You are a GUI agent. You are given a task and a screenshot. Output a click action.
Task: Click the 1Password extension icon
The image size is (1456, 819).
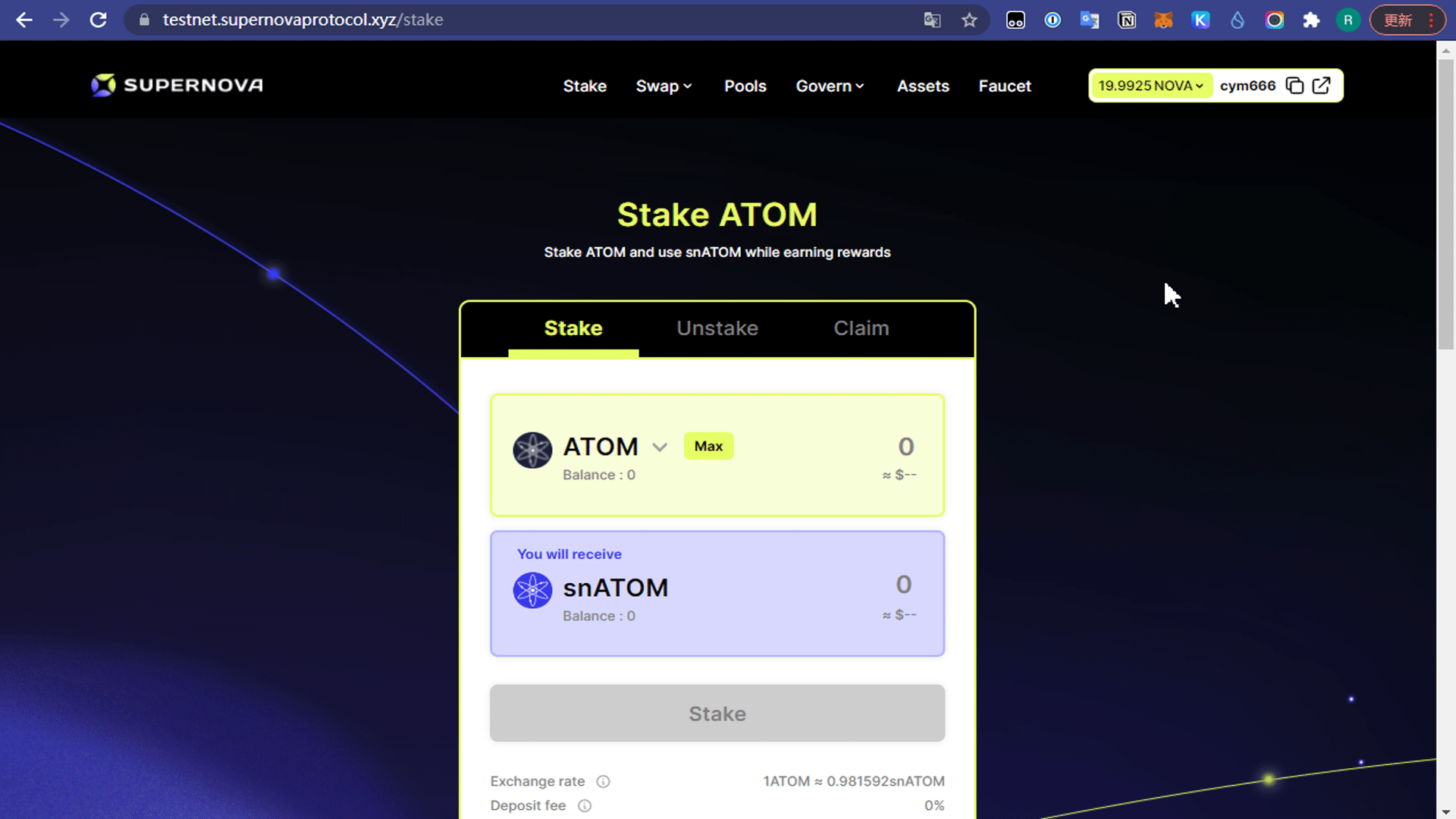pyautogui.click(x=1053, y=20)
